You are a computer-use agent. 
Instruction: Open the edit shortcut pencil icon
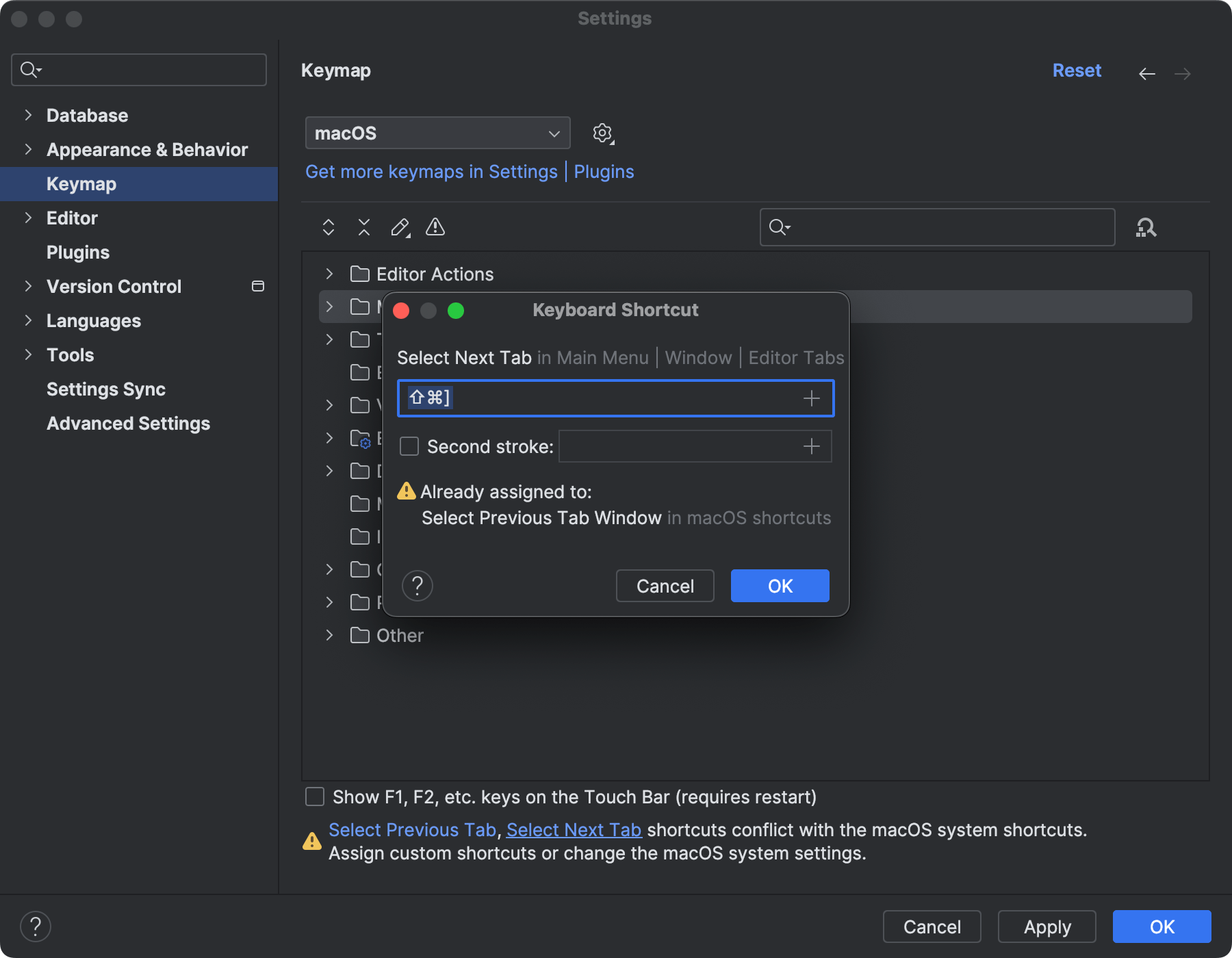pos(400,227)
